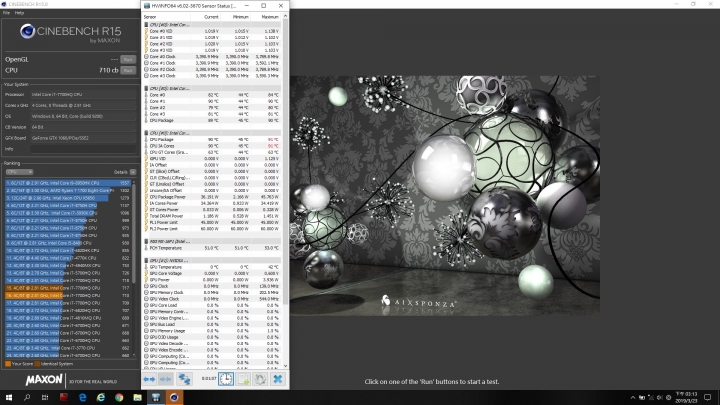Click the Windows Start button

tap(8, 397)
